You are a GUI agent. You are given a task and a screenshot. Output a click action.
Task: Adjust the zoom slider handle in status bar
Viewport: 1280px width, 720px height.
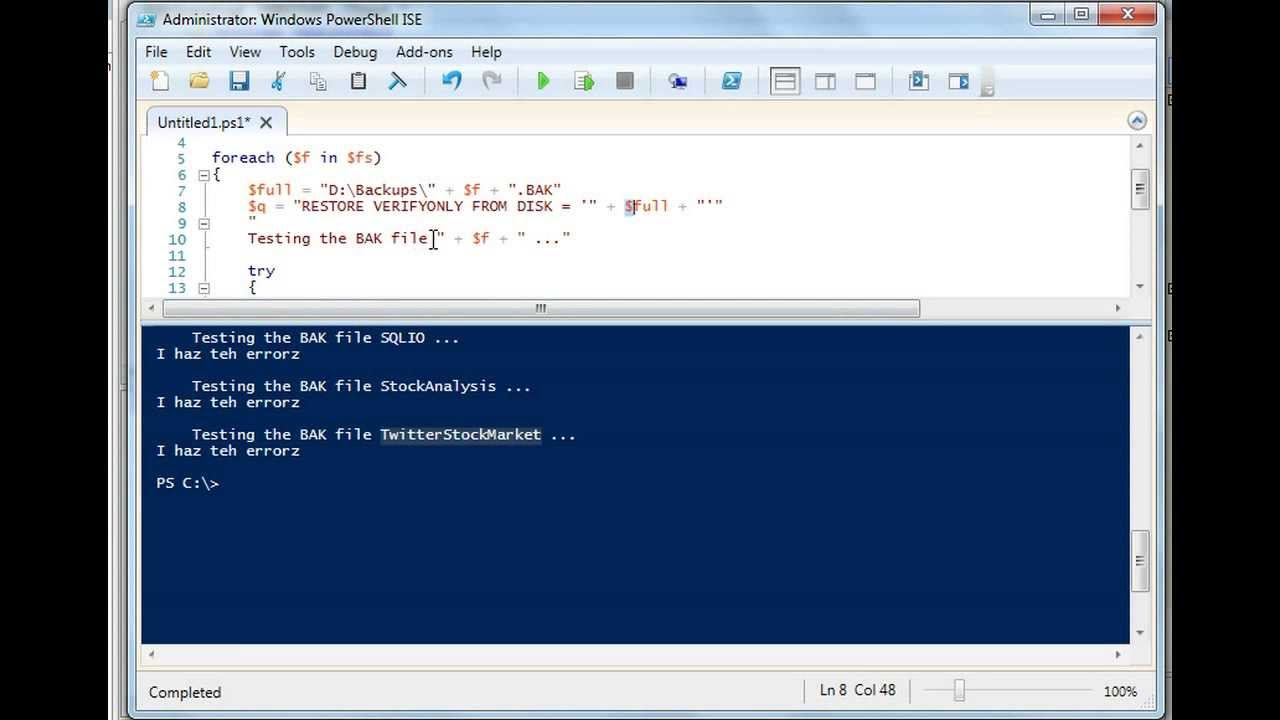959,691
